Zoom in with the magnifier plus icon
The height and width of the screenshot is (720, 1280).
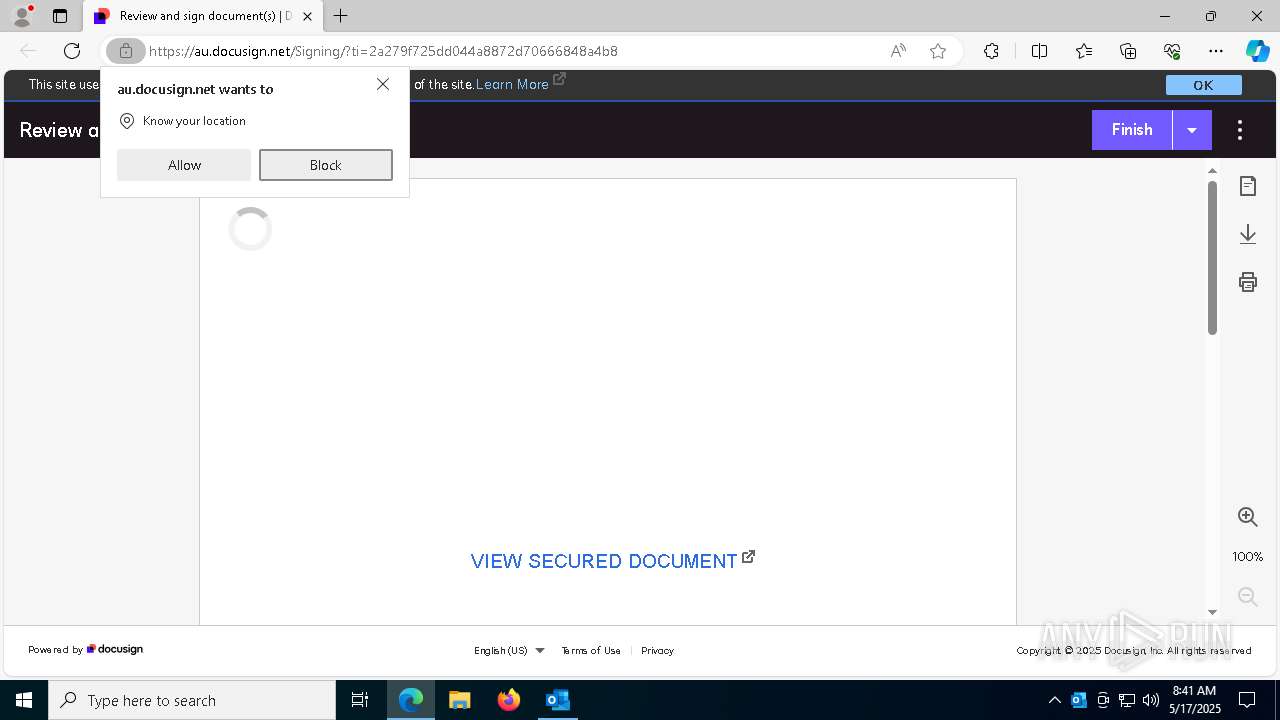click(x=1248, y=517)
